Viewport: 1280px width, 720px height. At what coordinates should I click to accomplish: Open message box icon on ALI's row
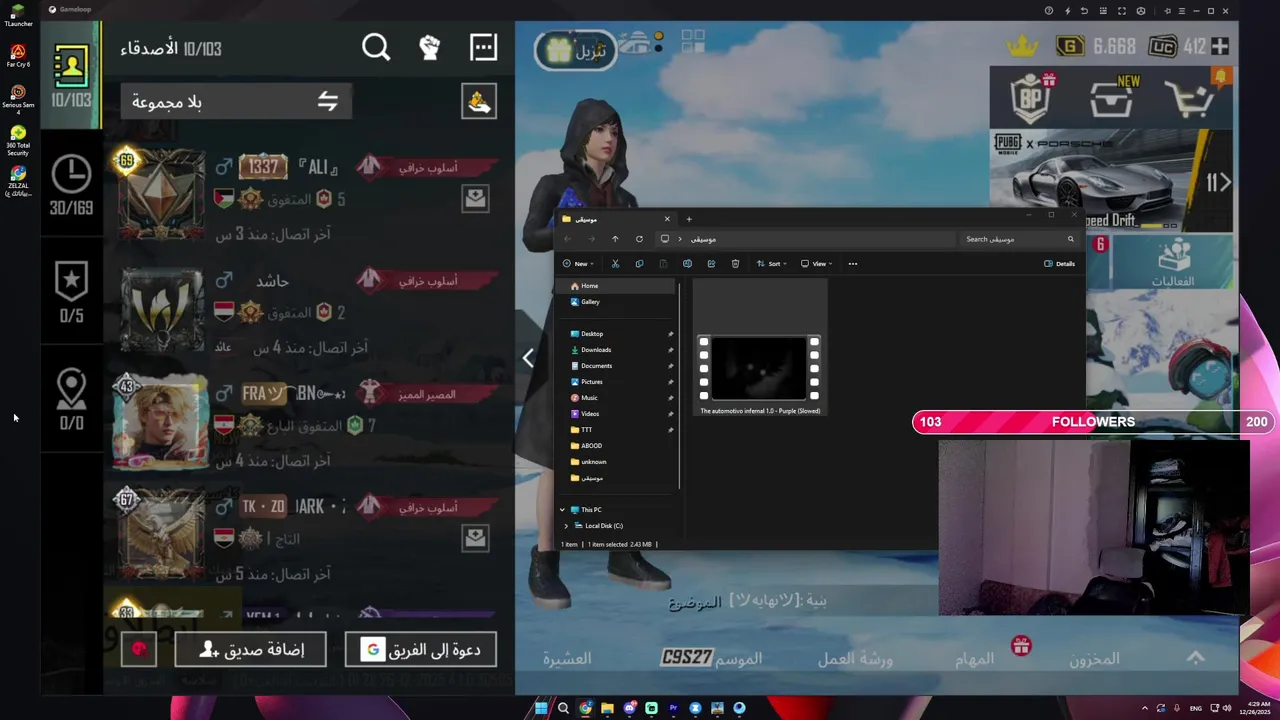pyautogui.click(x=475, y=198)
